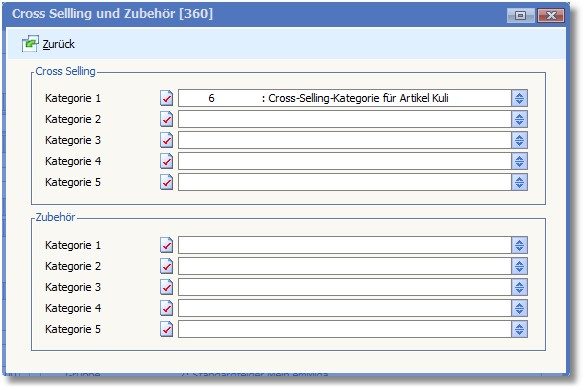
Task: Click checkmark icon for Zubehör Kategorie 3
Action: pyautogui.click(x=166, y=287)
